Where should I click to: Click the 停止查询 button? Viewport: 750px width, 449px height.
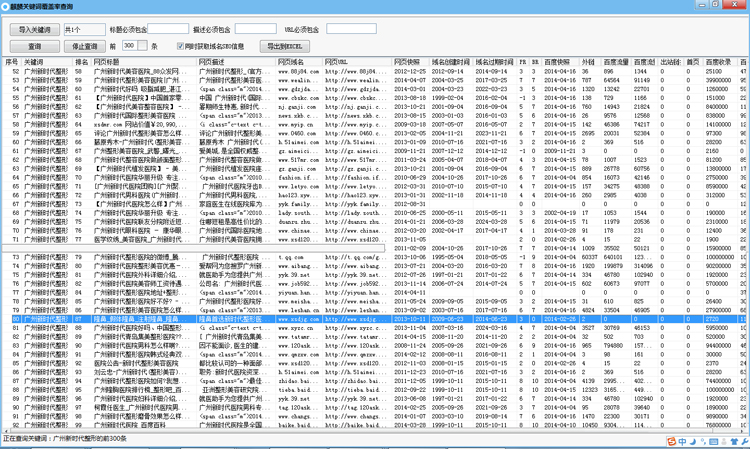tap(85, 46)
